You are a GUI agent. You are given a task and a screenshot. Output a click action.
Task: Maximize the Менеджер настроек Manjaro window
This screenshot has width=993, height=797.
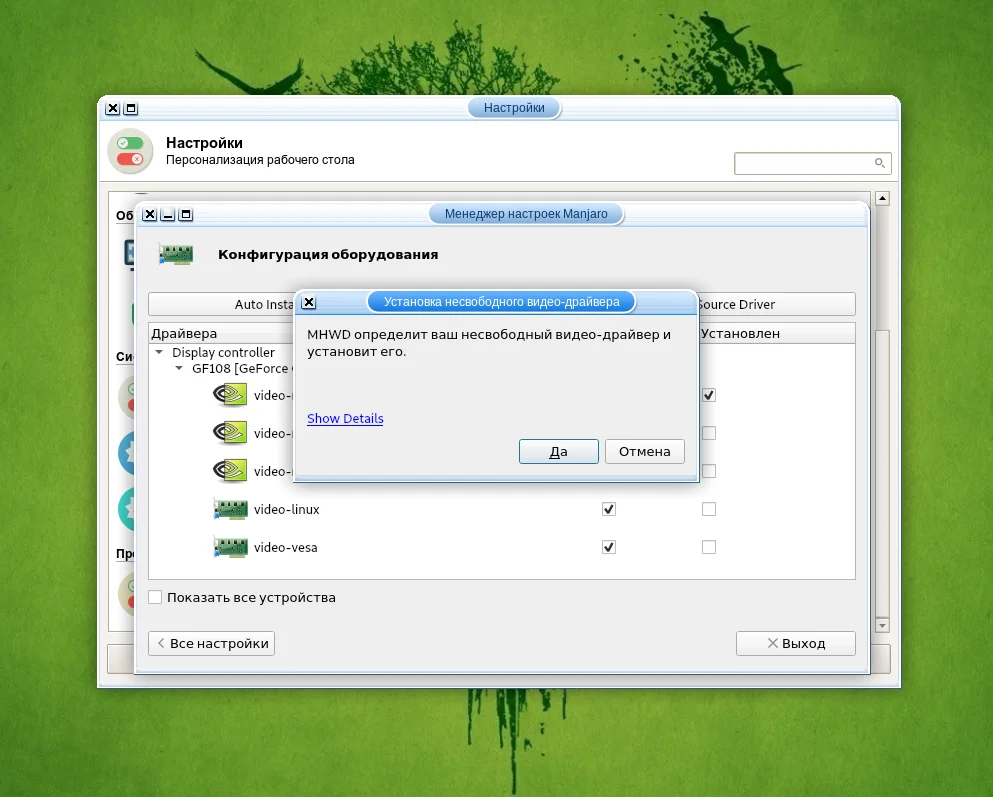point(186,215)
